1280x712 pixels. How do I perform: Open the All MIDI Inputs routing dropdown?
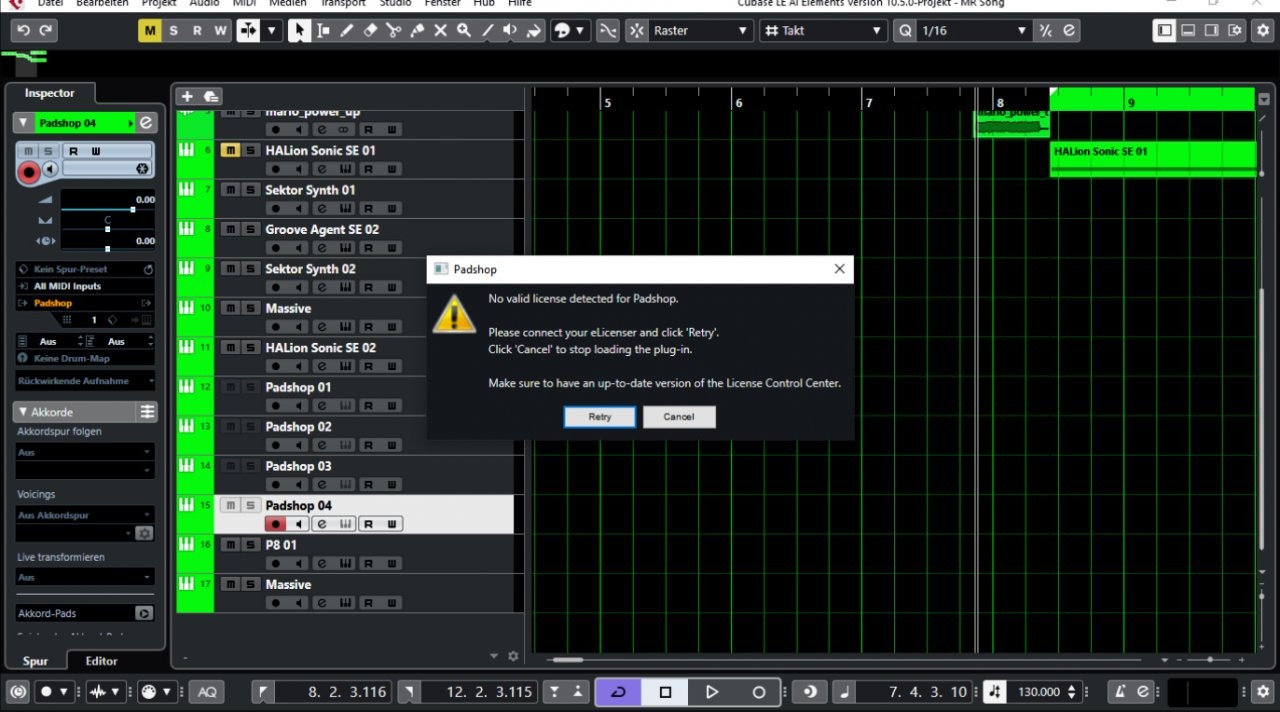[85, 286]
